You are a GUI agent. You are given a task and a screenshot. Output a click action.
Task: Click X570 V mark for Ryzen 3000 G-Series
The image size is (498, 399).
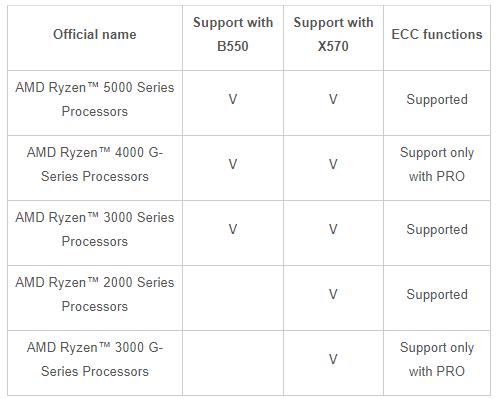(333, 359)
